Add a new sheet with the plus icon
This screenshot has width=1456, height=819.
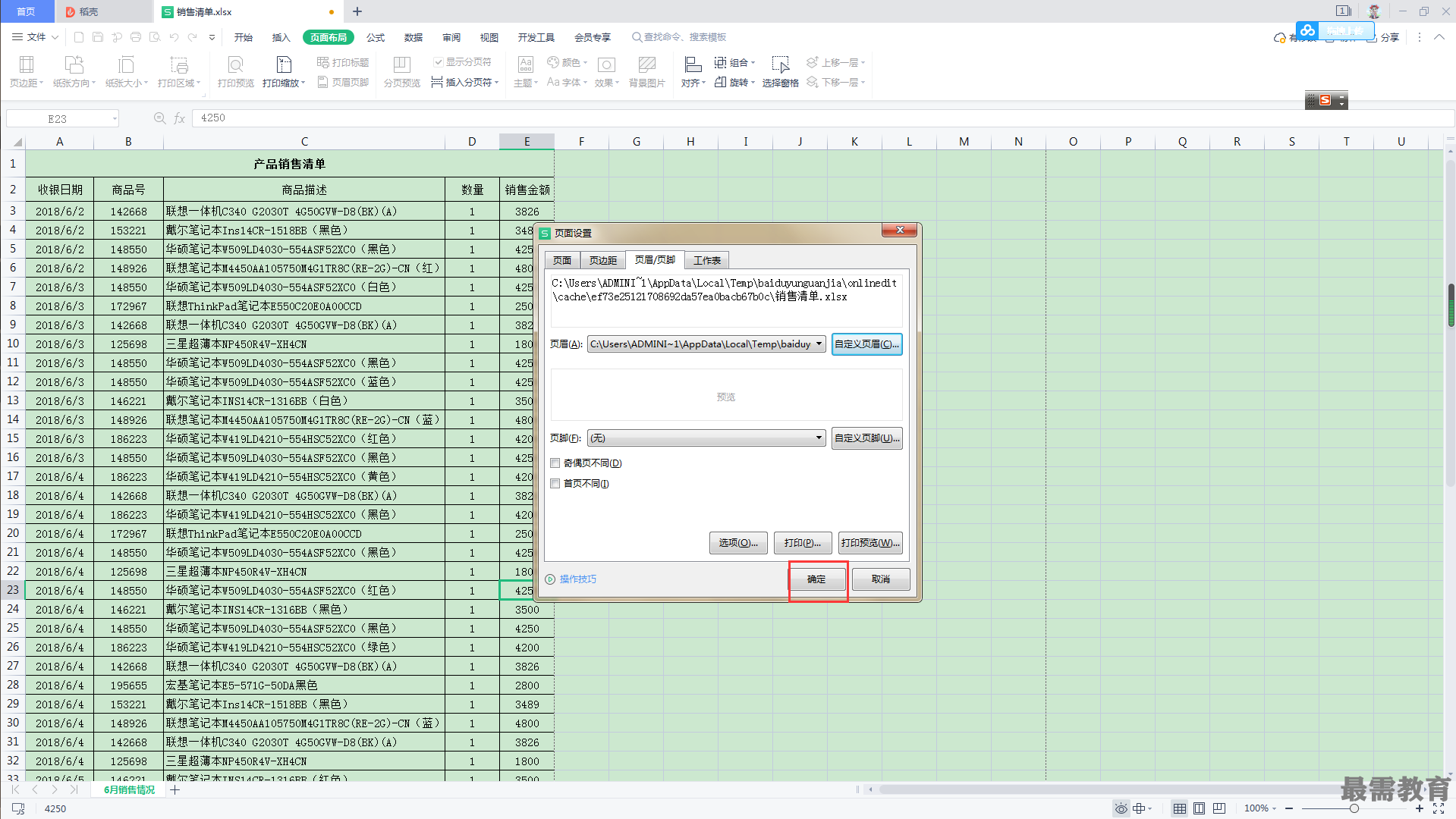(175, 789)
